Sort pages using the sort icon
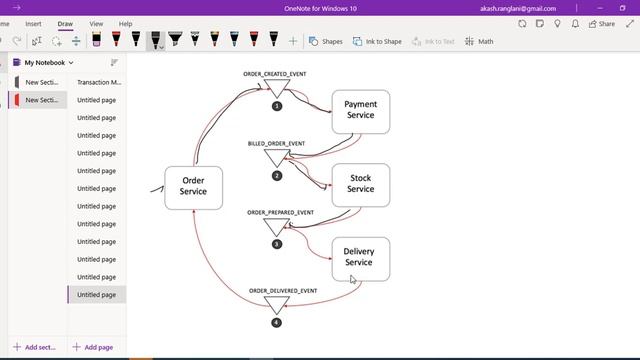Viewport: 640px width, 360px height. pyautogui.click(x=114, y=62)
